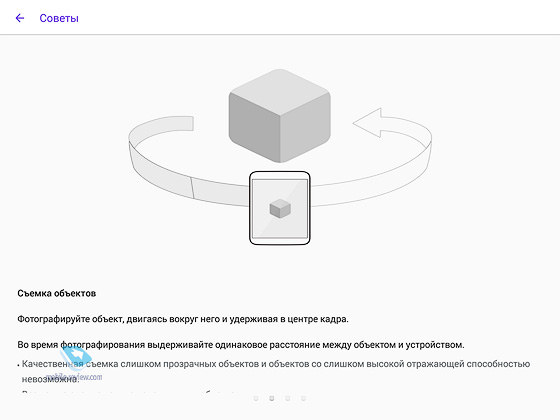Select the first page indicator dot

[256, 398]
